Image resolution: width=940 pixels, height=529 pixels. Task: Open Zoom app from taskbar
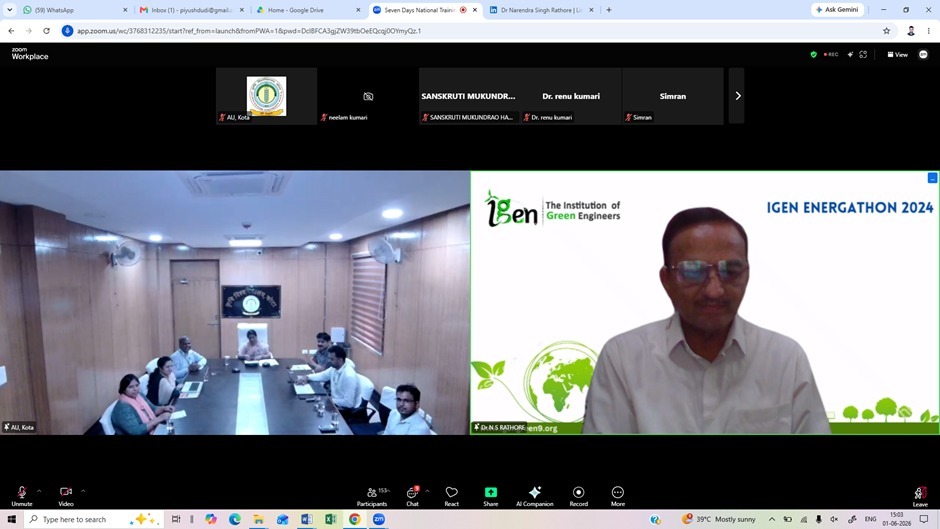(379, 519)
